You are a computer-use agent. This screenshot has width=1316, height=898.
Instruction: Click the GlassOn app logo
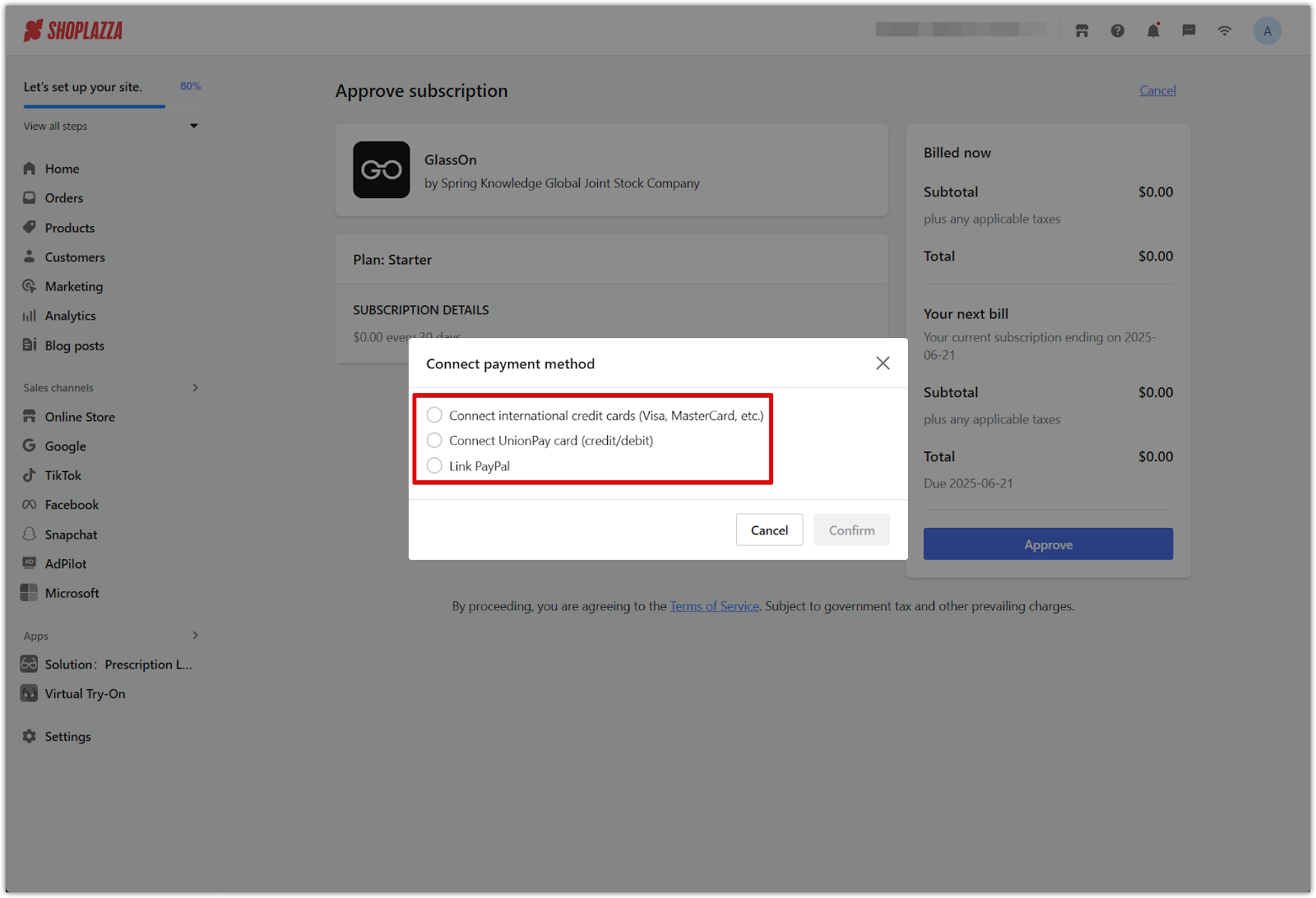(x=382, y=170)
